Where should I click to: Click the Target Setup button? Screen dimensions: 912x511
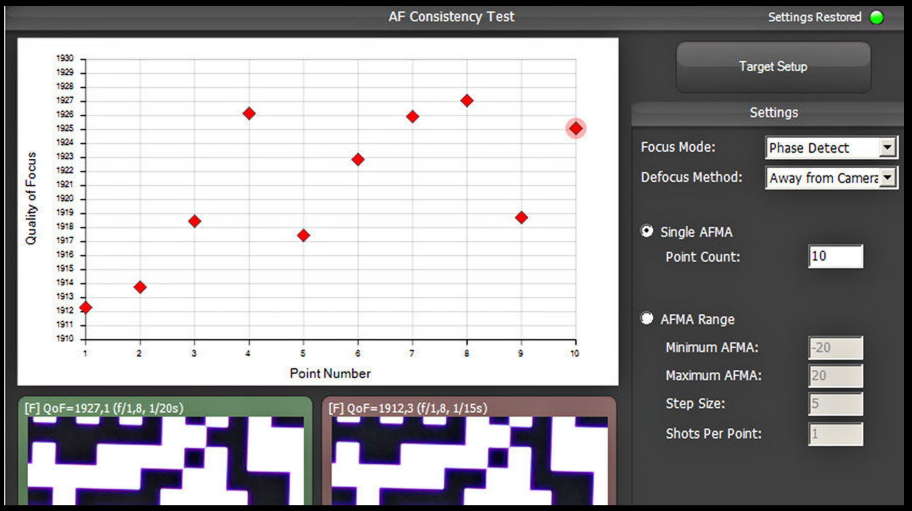773,67
